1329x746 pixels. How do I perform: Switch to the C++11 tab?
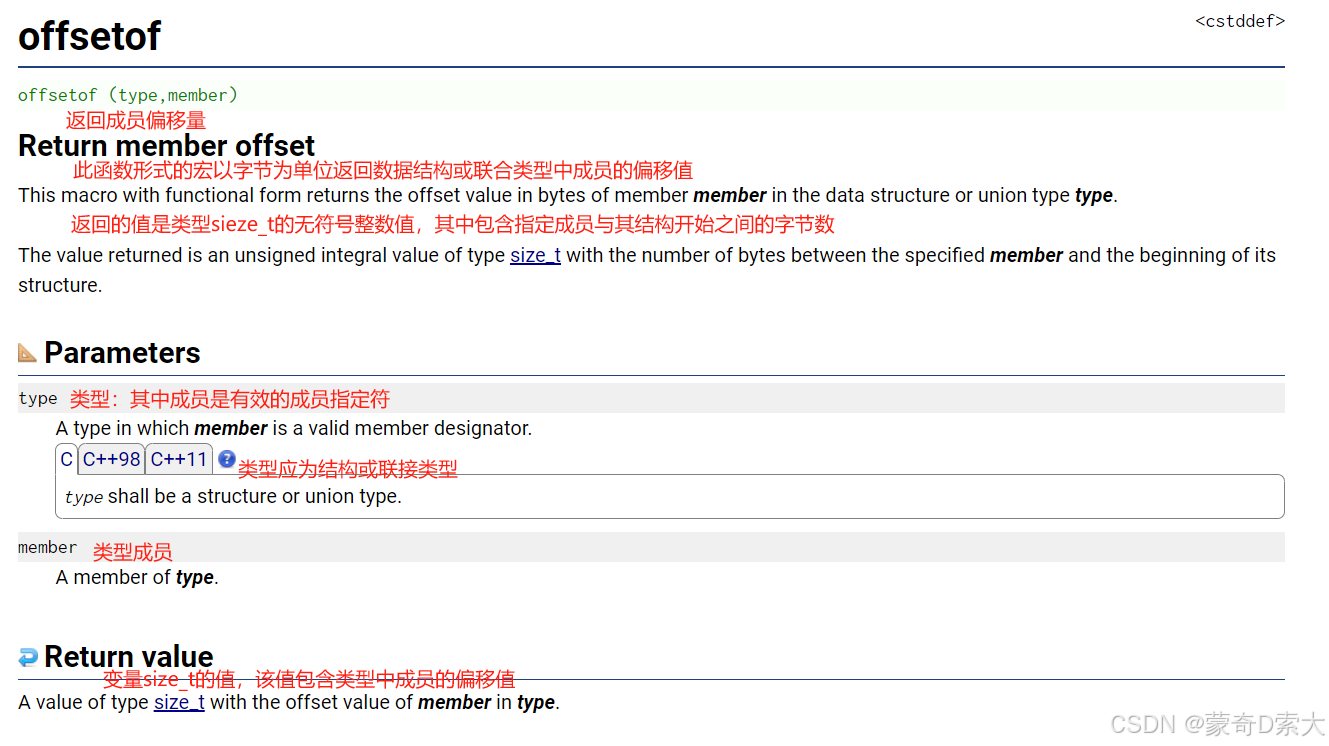tap(179, 460)
